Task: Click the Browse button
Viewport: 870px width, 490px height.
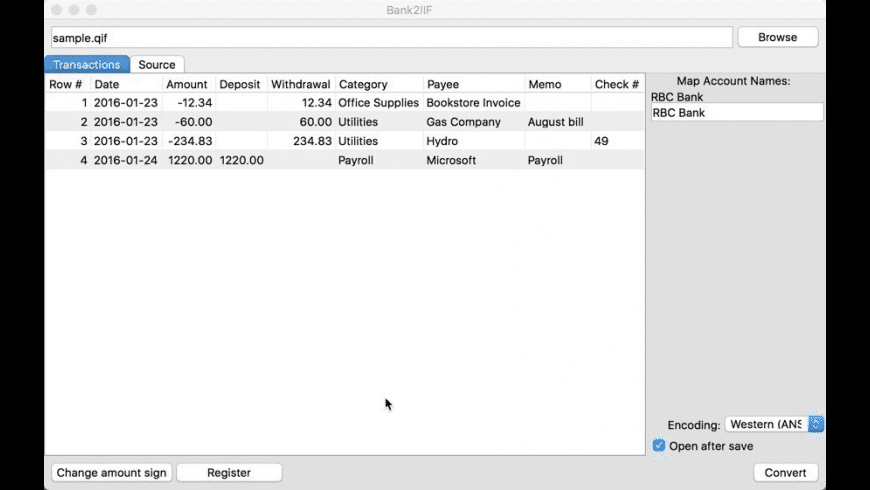Action: 777,37
